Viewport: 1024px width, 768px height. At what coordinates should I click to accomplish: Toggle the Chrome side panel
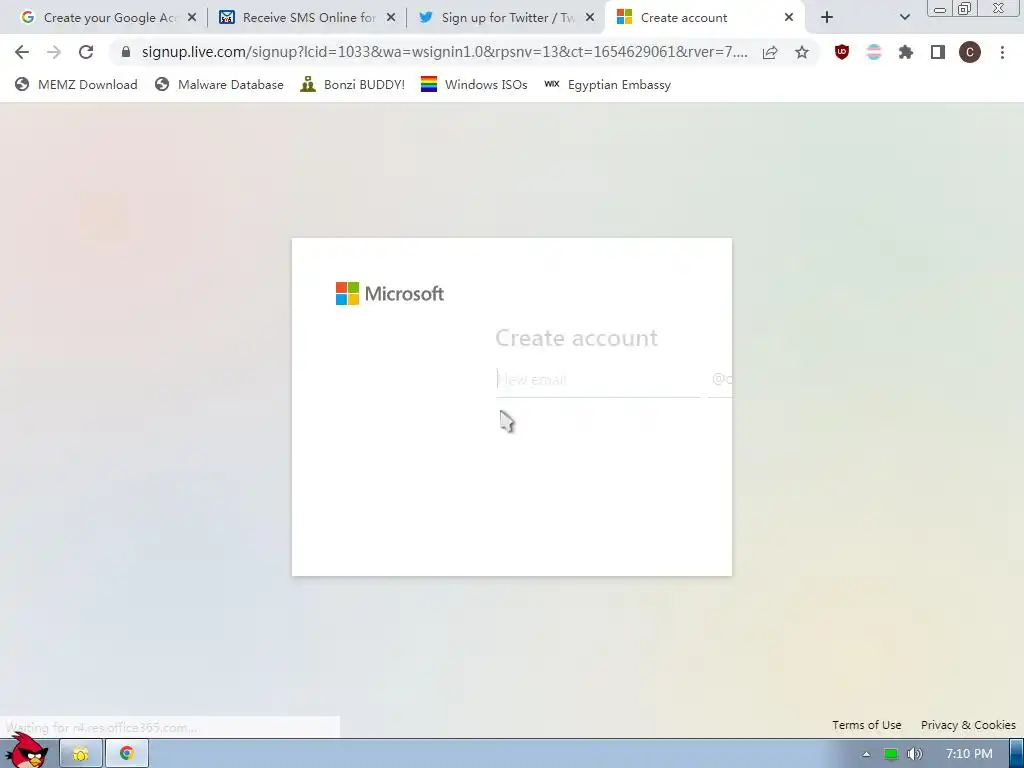938,52
